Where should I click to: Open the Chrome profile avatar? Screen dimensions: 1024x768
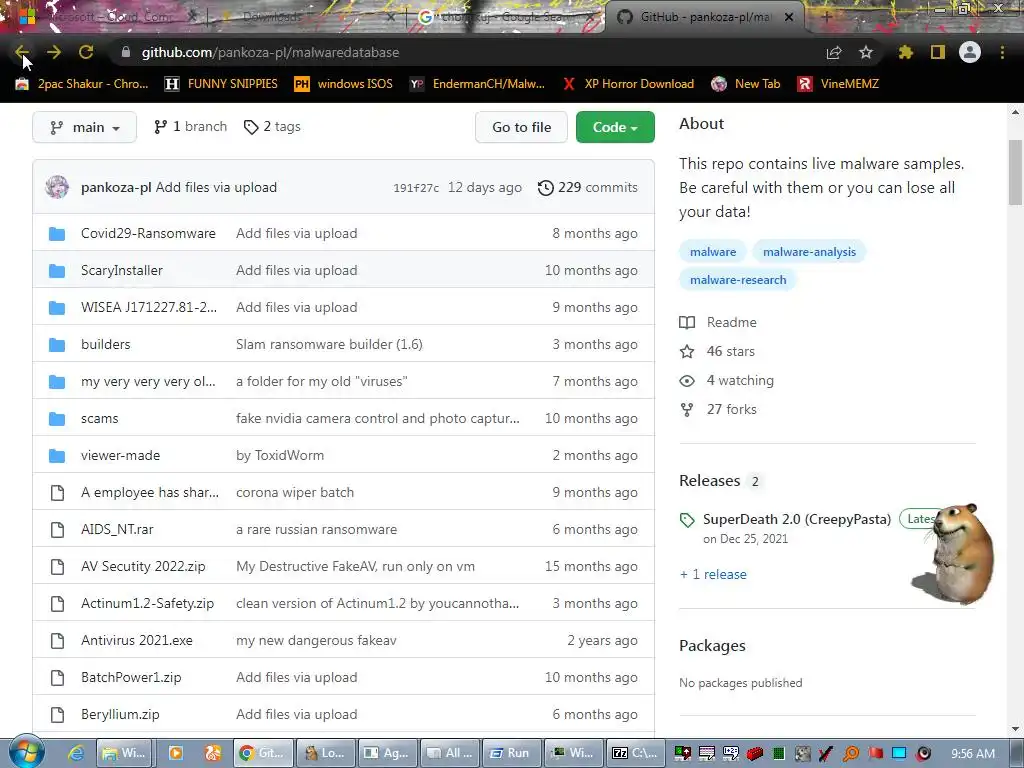(970, 52)
